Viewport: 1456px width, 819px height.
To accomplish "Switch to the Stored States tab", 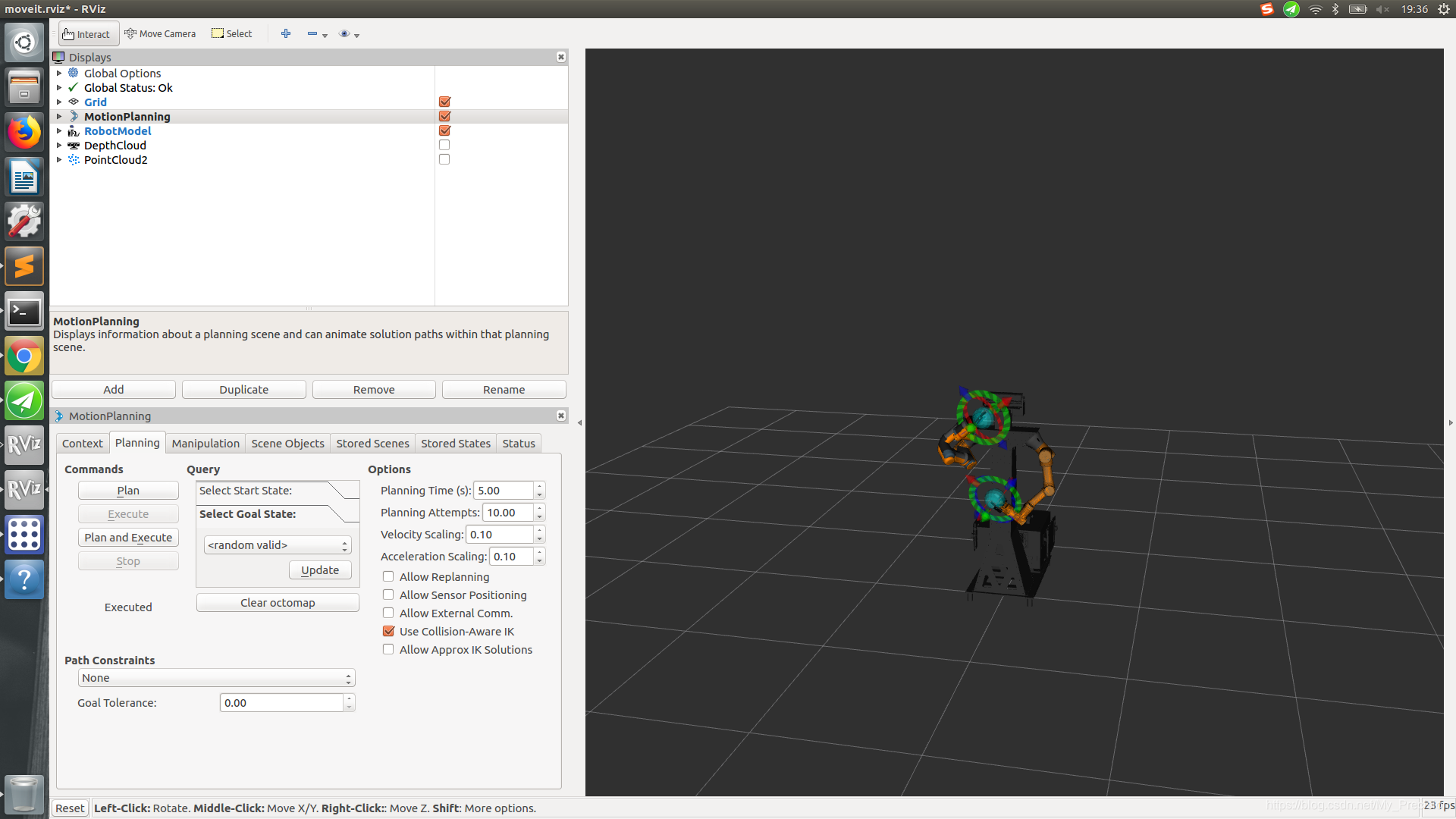I will click(454, 443).
